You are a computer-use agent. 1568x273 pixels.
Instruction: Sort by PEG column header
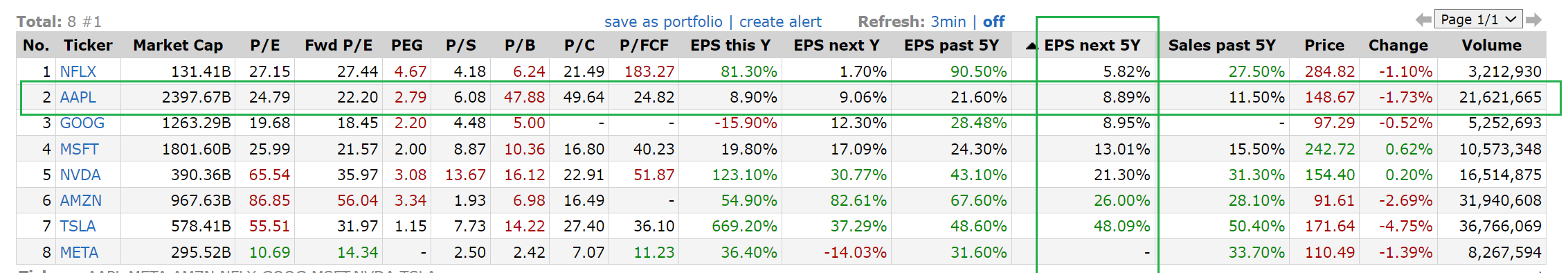coord(407,46)
